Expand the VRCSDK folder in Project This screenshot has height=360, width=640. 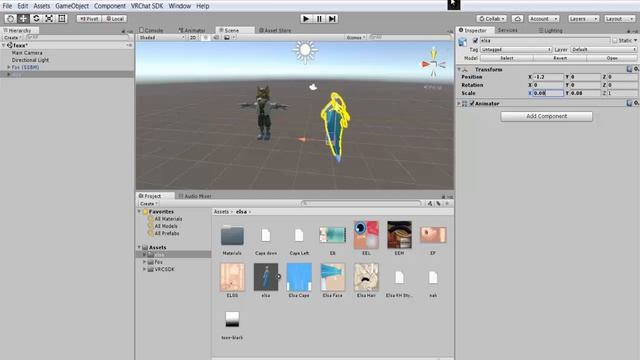pos(144,269)
